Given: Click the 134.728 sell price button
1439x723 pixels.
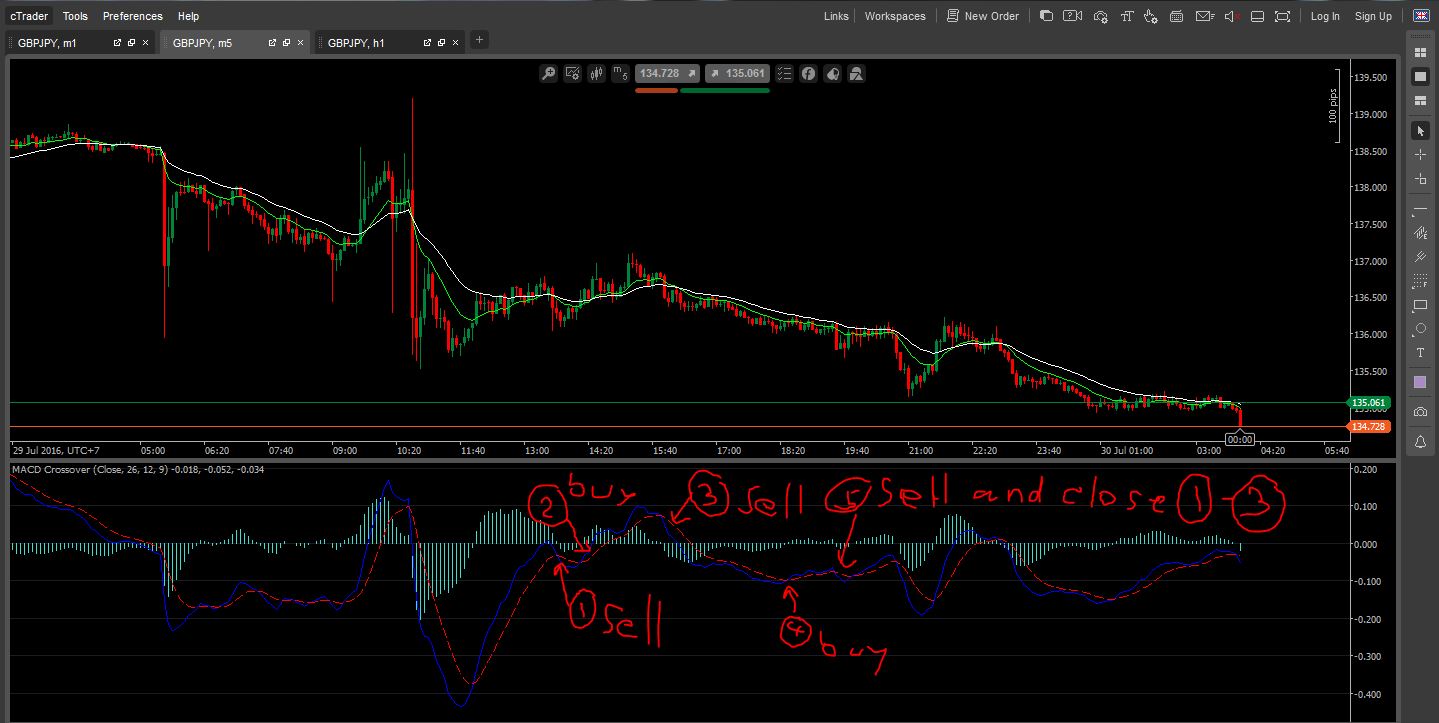Looking at the screenshot, I should tap(666, 73).
